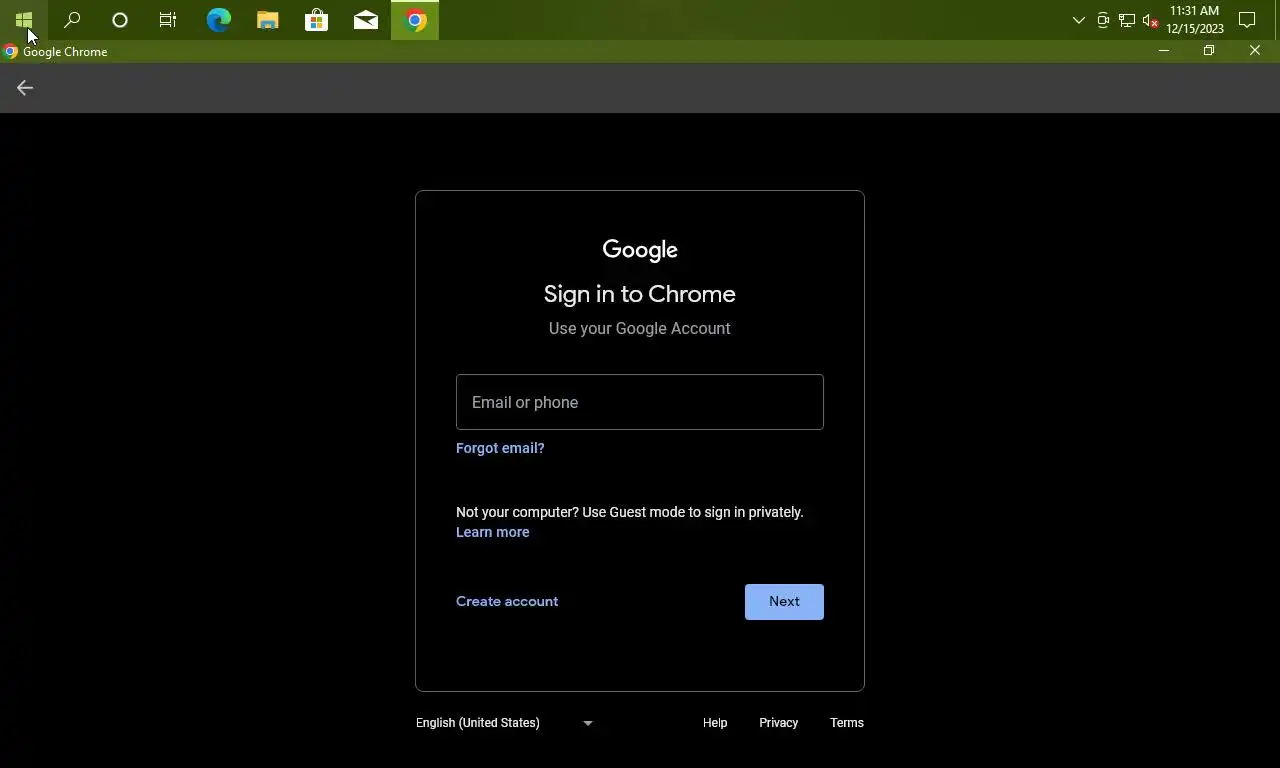Go back using the arrow button
Screen dimensions: 1280x768
[x=25, y=88]
